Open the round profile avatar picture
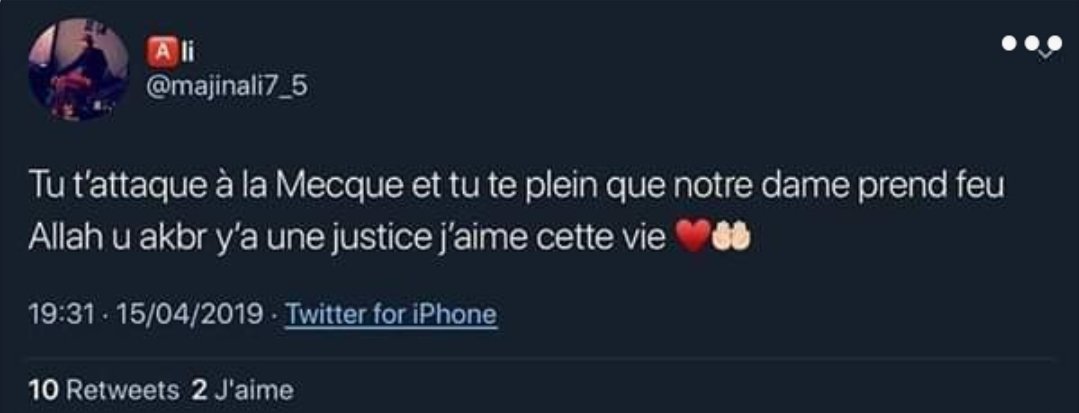Screen dimensions: 1079x413 pyautogui.click(x=78, y=70)
